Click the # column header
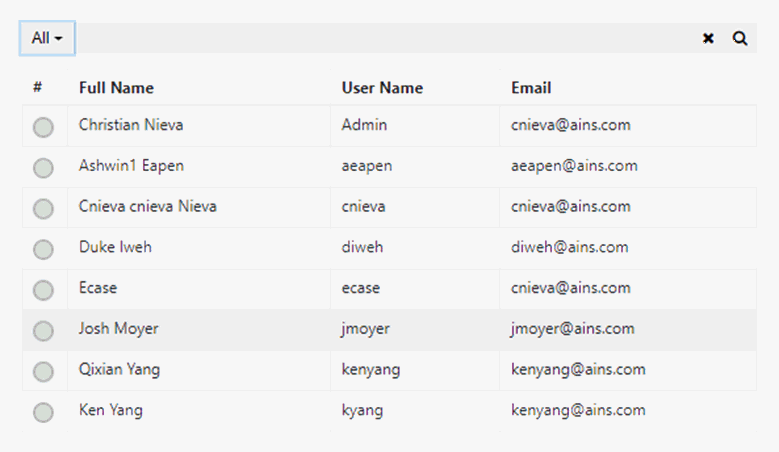The width and height of the screenshot is (779, 452). click(x=37, y=88)
